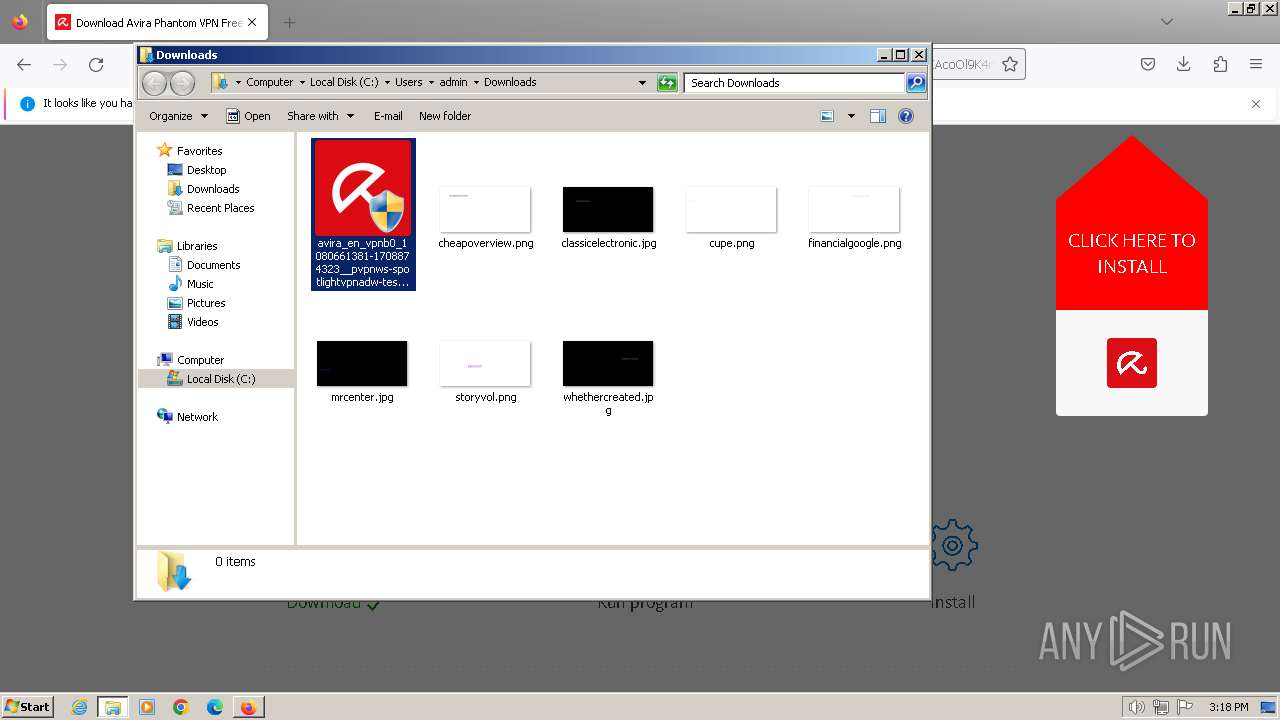Click the Search Downloads input field
Screen dimensions: 1280x720
(795, 83)
